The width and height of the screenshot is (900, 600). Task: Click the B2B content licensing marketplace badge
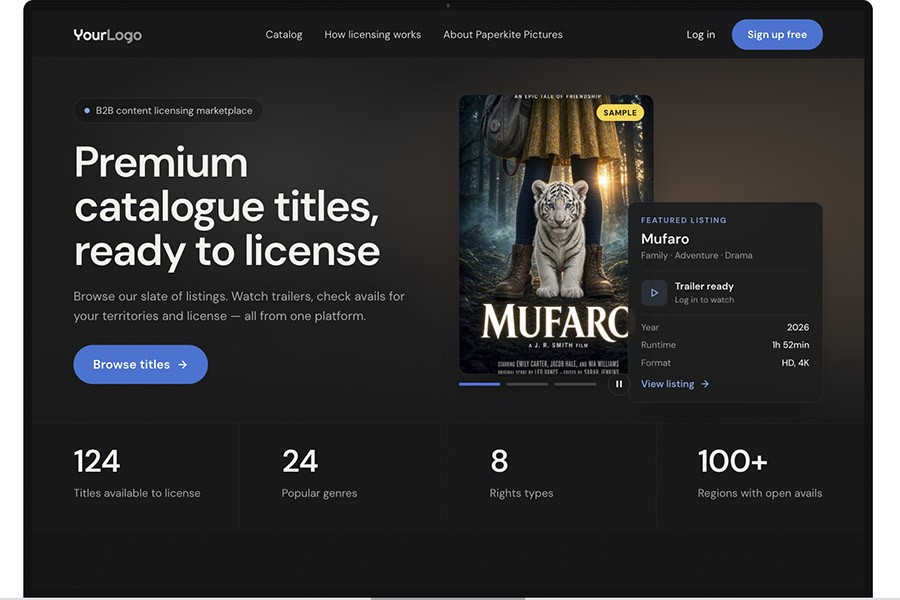click(x=168, y=110)
